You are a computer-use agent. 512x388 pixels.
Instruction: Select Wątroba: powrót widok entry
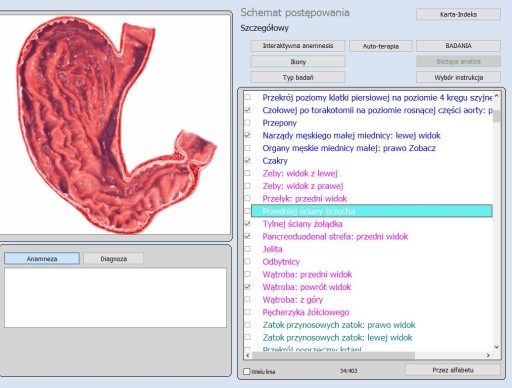(307, 287)
